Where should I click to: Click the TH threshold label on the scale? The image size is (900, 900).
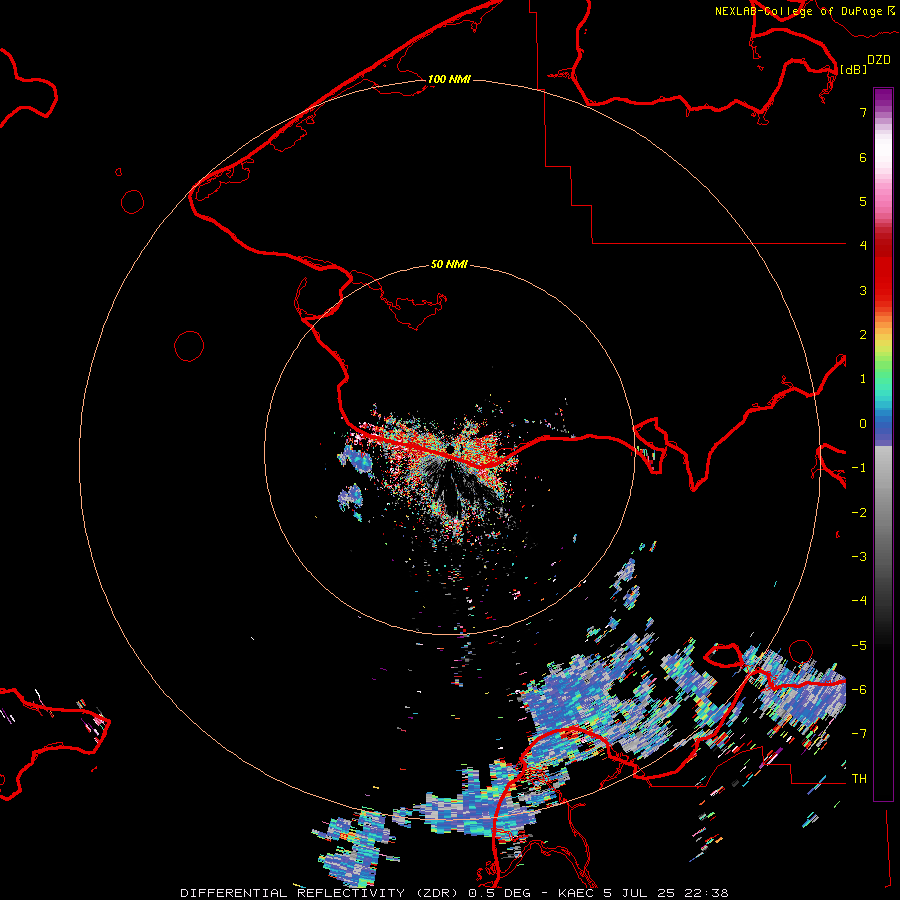pyautogui.click(x=859, y=779)
